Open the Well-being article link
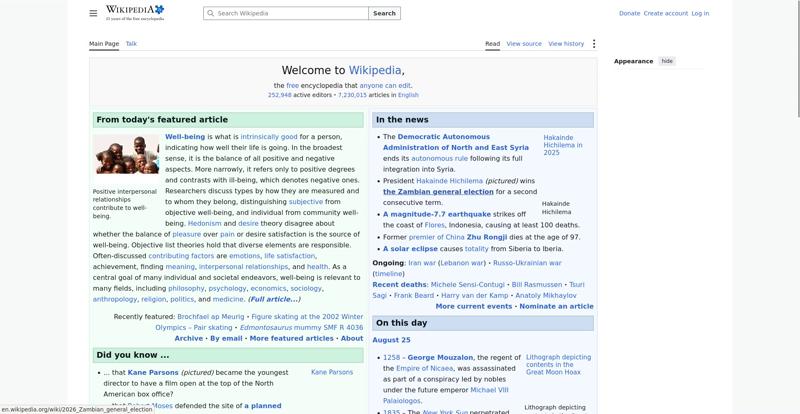 pos(185,137)
